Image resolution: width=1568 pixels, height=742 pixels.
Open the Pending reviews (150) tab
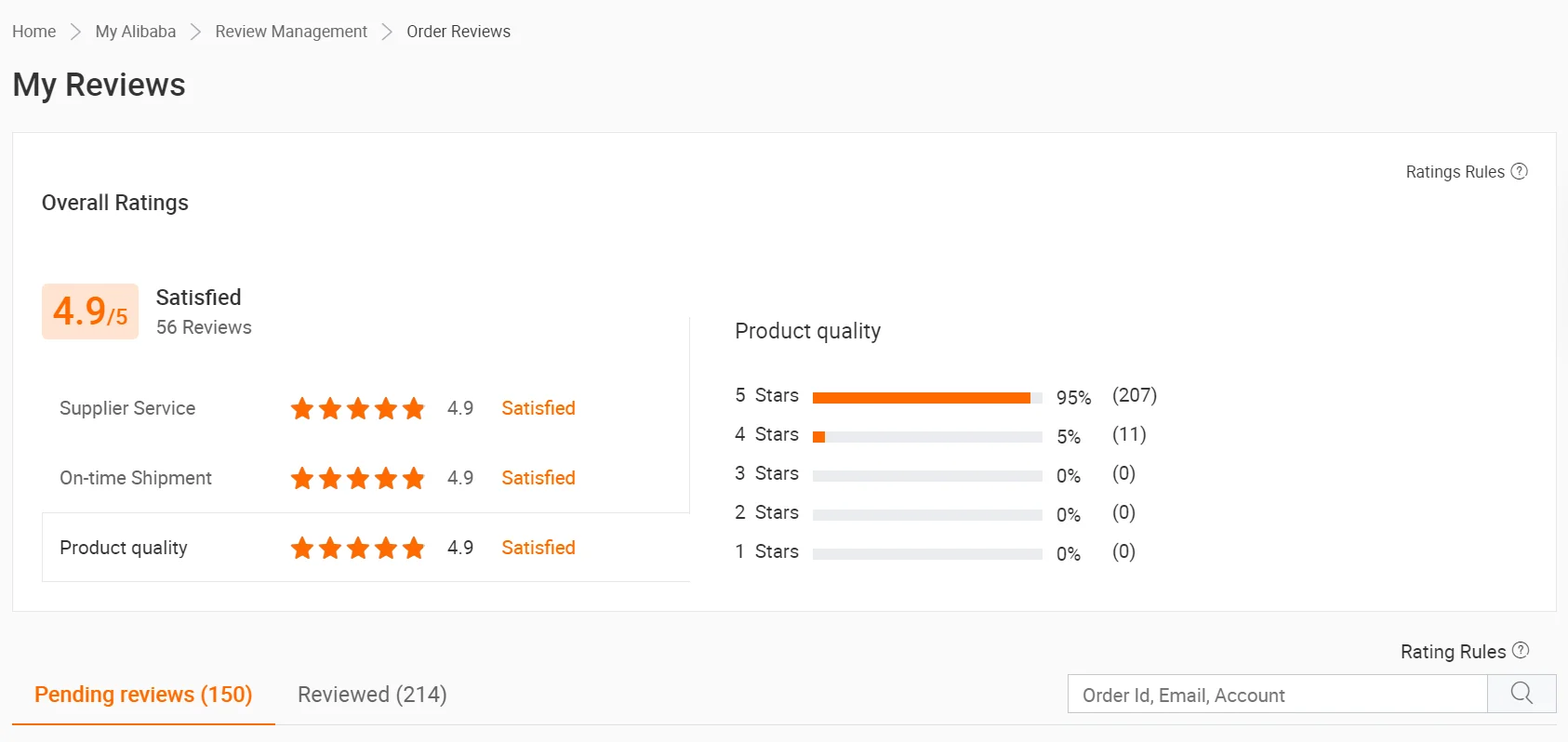click(143, 695)
